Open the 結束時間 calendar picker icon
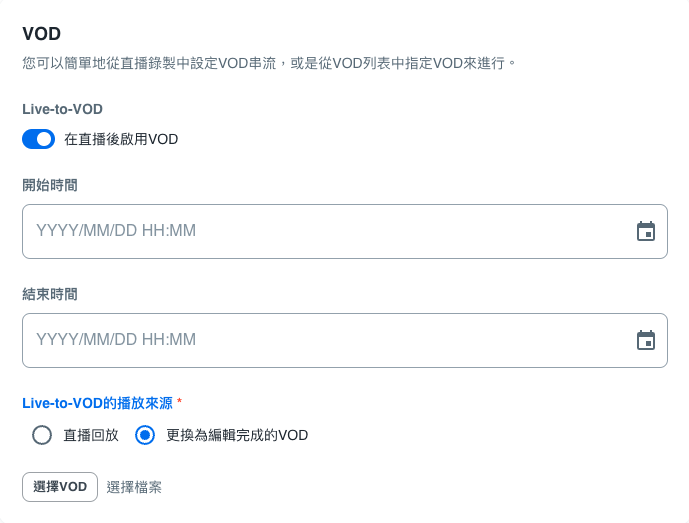 point(646,340)
